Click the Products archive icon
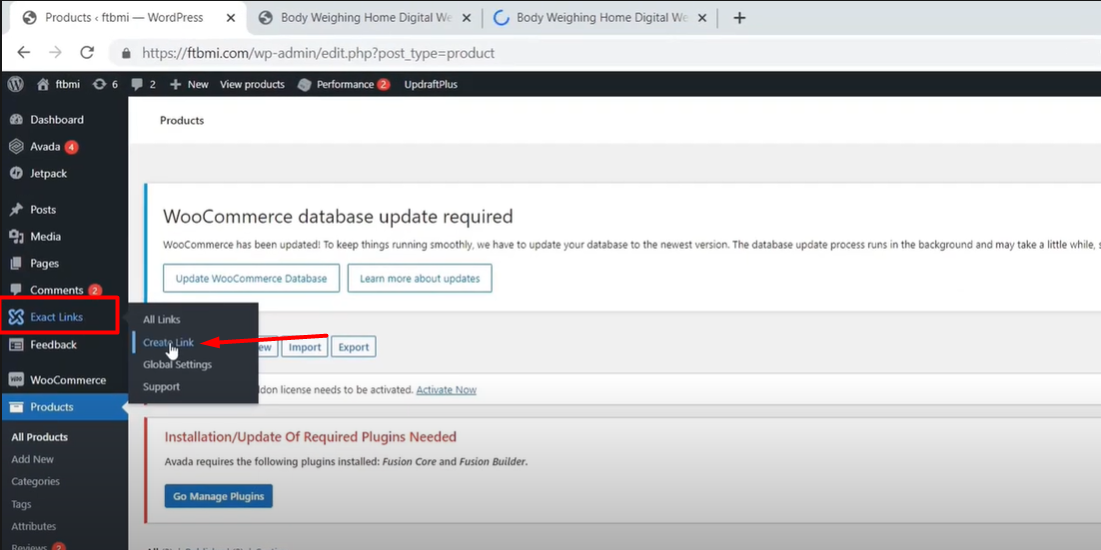The image size is (1101, 550). coord(17,407)
